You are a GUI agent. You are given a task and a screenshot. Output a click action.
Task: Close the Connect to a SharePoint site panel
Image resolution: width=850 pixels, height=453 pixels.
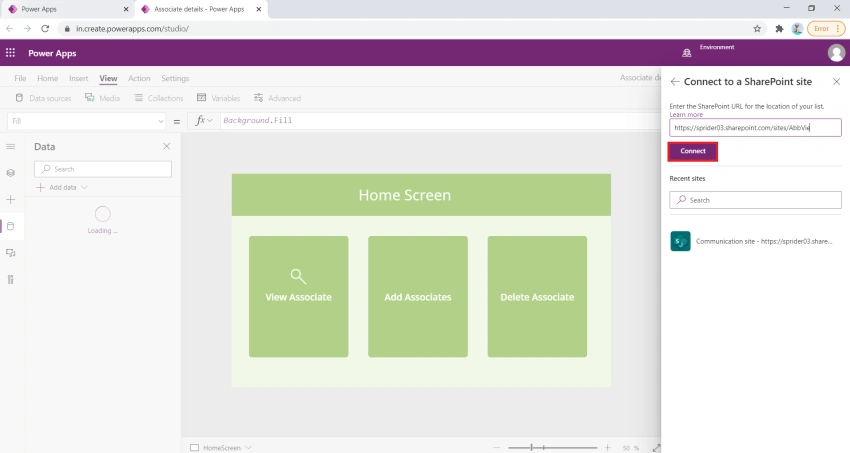tap(836, 82)
